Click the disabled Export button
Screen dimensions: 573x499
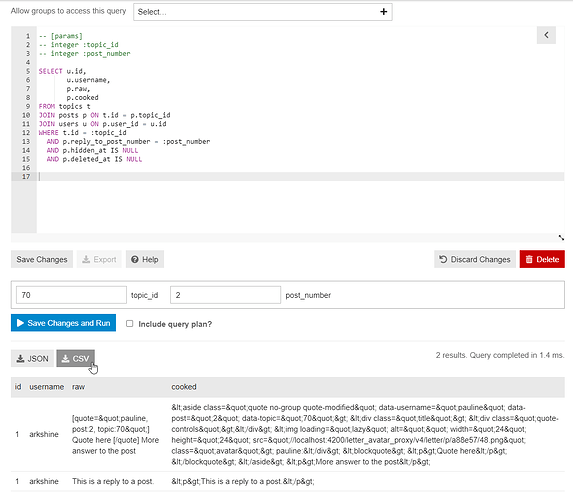[99, 259]
